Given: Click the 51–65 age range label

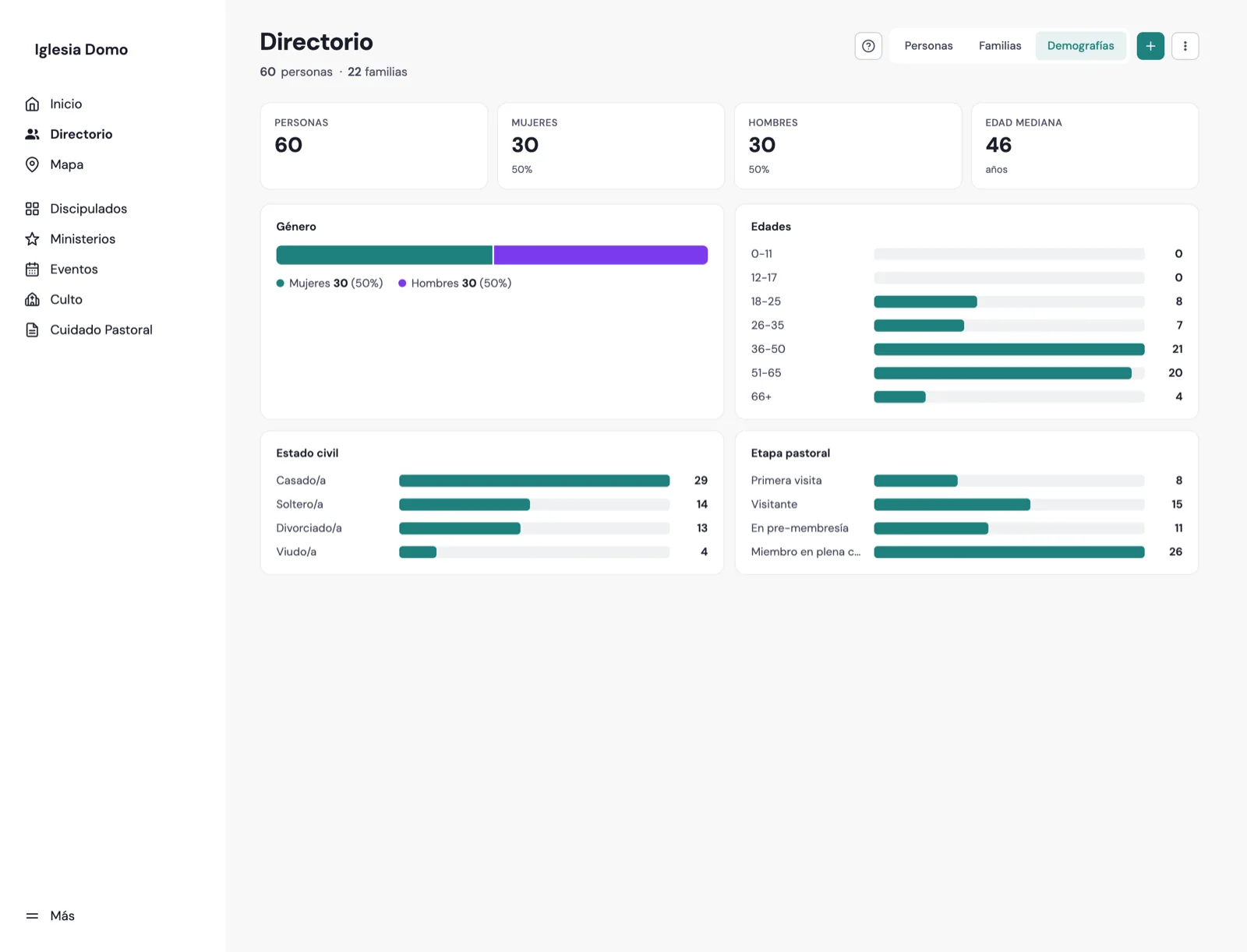Looking at the screenshot, I should tap(766, 373).
